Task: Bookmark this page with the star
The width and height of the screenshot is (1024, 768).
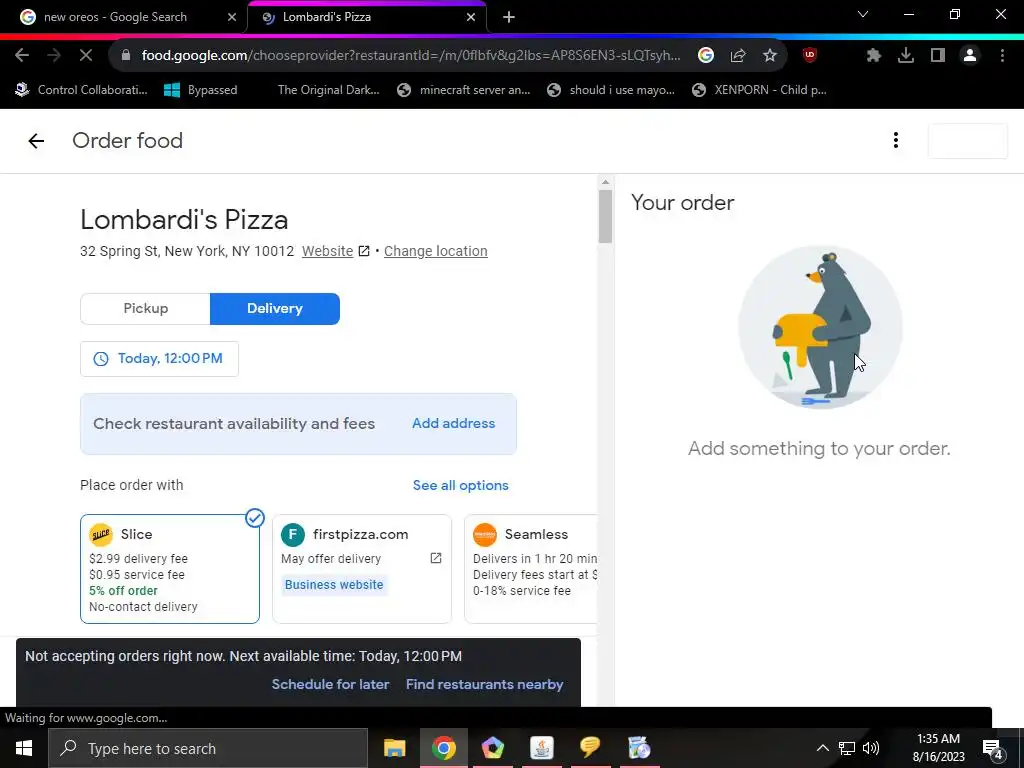Action: coord(770,56)
